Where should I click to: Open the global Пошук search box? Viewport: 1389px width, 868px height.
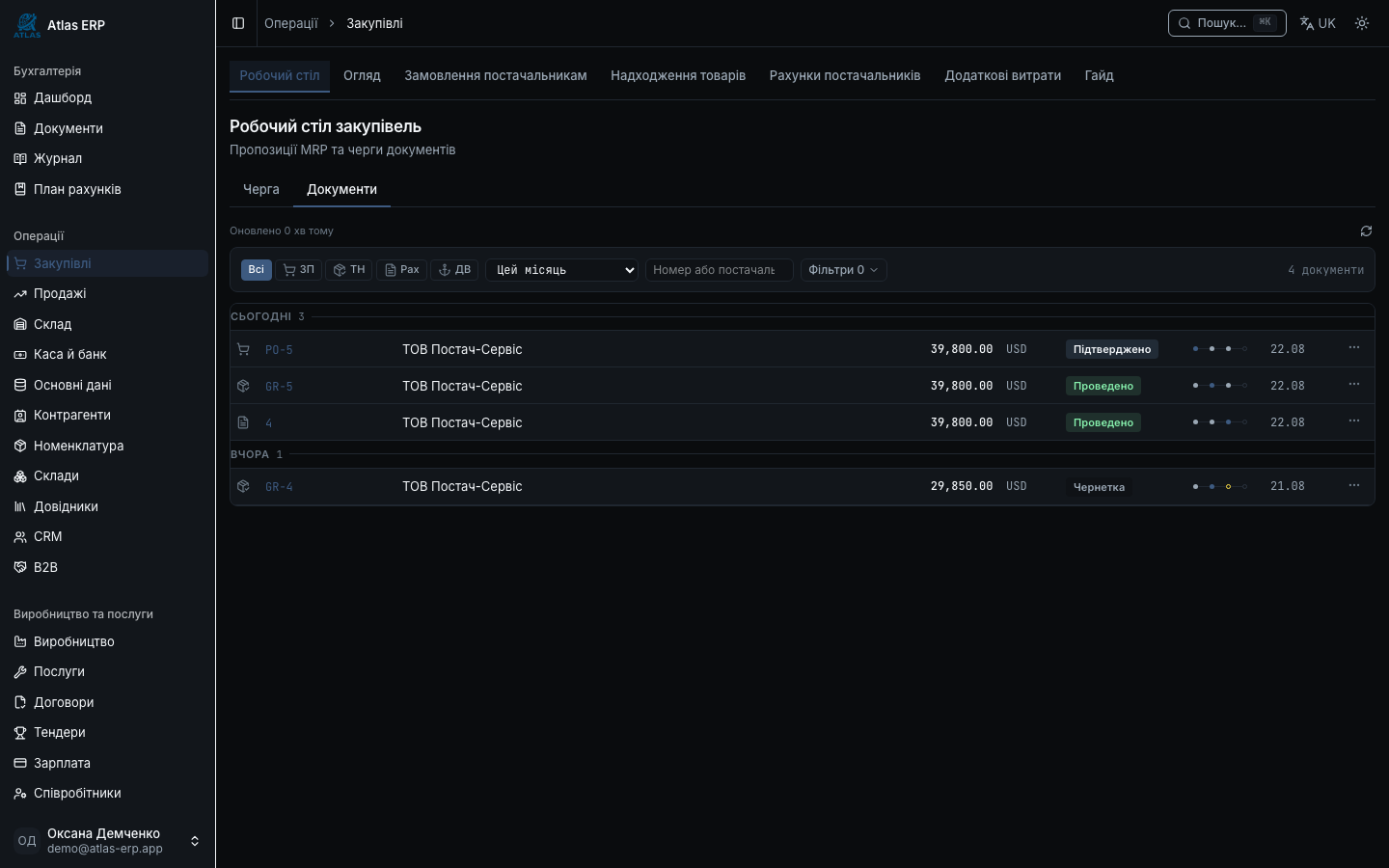click(1227, 23)
